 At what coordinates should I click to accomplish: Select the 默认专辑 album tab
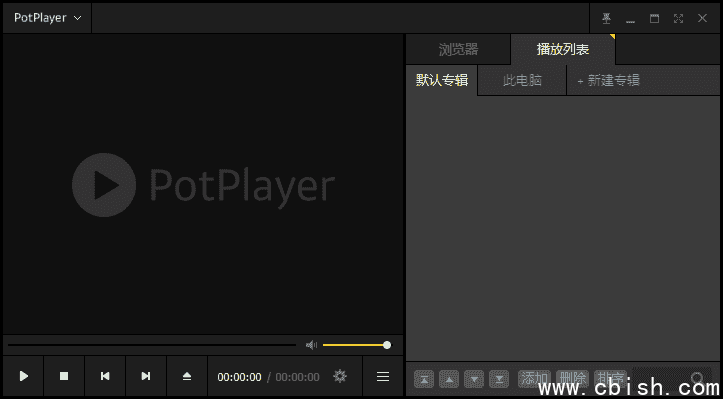[442, 80]
